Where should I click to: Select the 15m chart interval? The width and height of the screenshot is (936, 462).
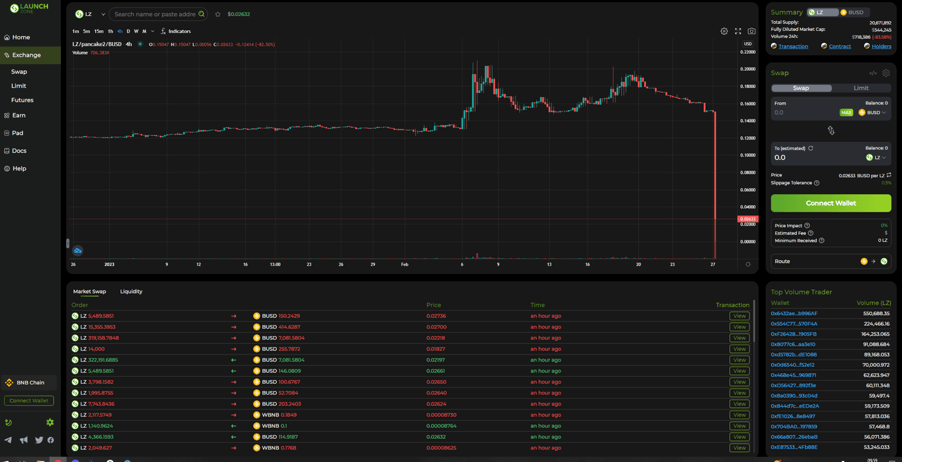(98, 31)
